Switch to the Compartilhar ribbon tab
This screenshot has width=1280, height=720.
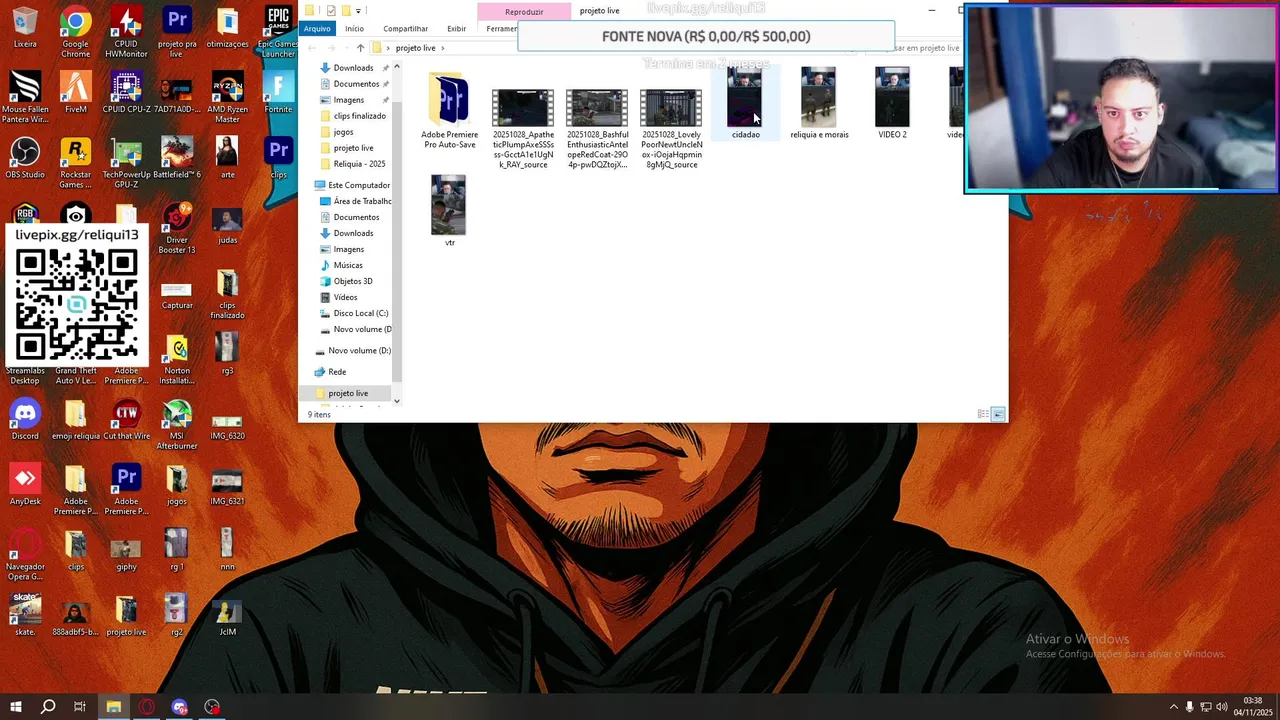pos(405,29)
